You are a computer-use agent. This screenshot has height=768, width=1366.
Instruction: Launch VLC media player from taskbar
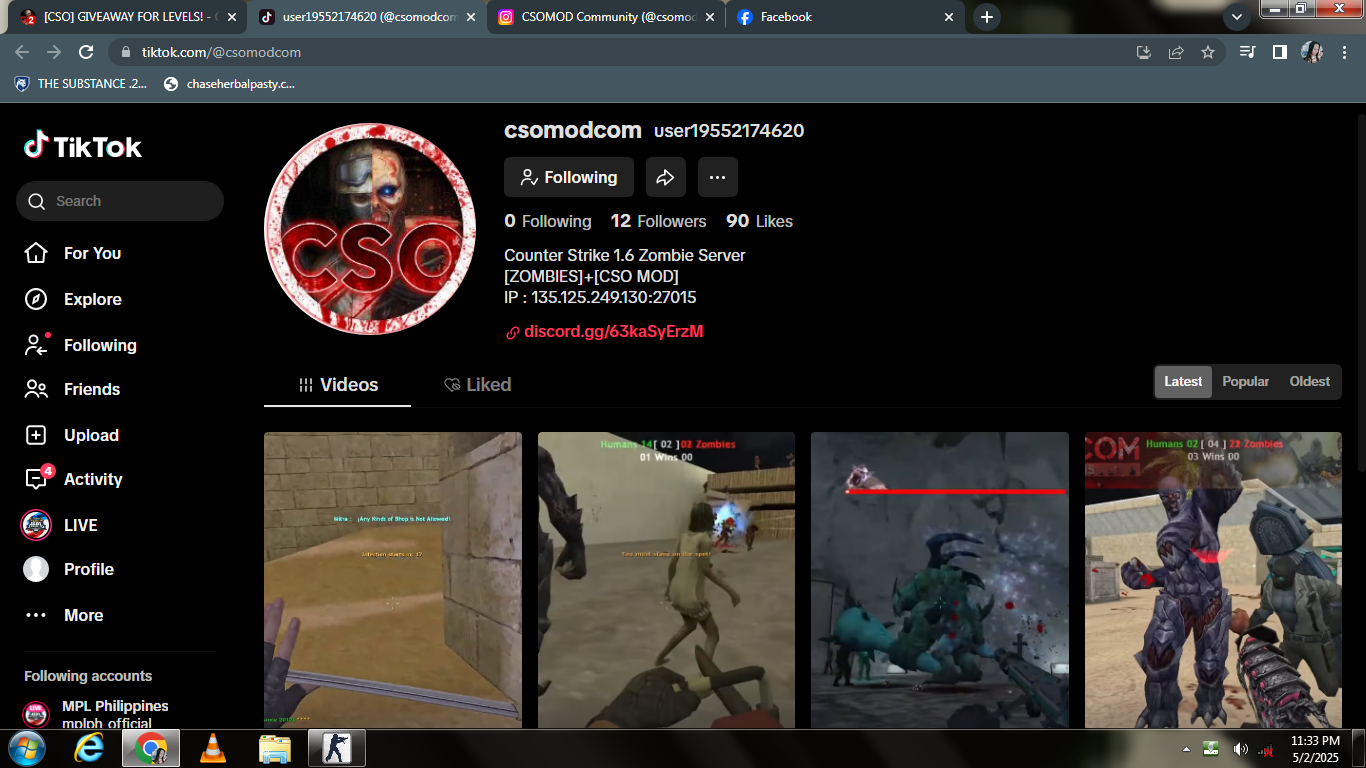point(212,748)
